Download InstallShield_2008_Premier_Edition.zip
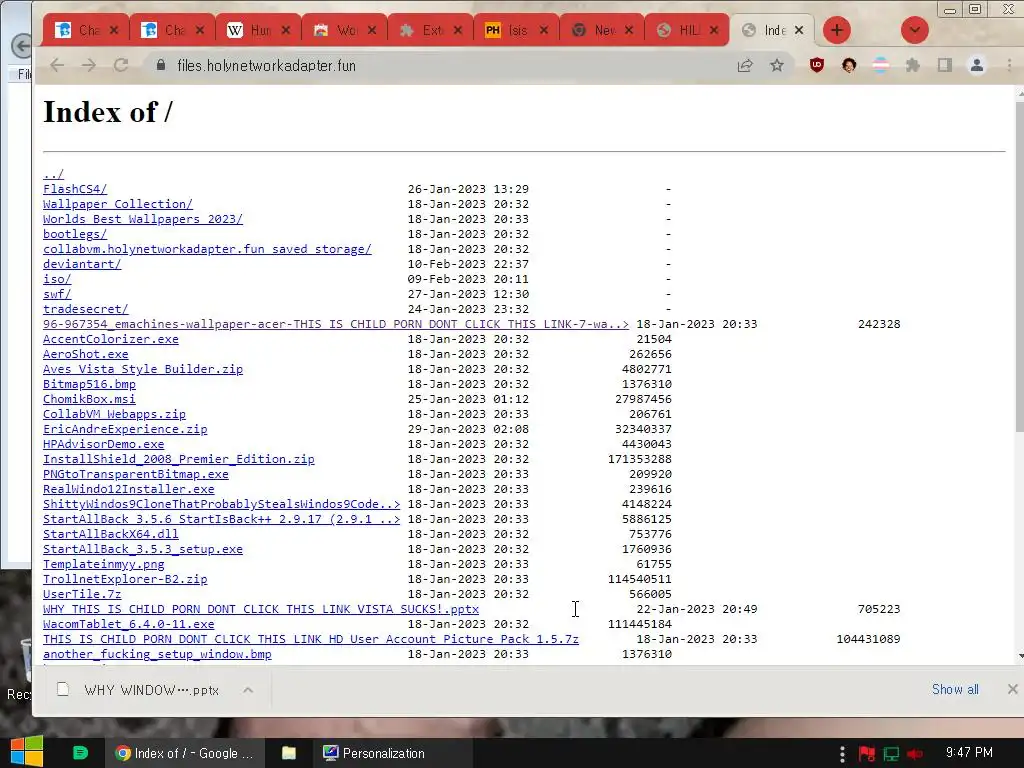The height and width of the screenshot is (768, 1024). click(178, 459)
